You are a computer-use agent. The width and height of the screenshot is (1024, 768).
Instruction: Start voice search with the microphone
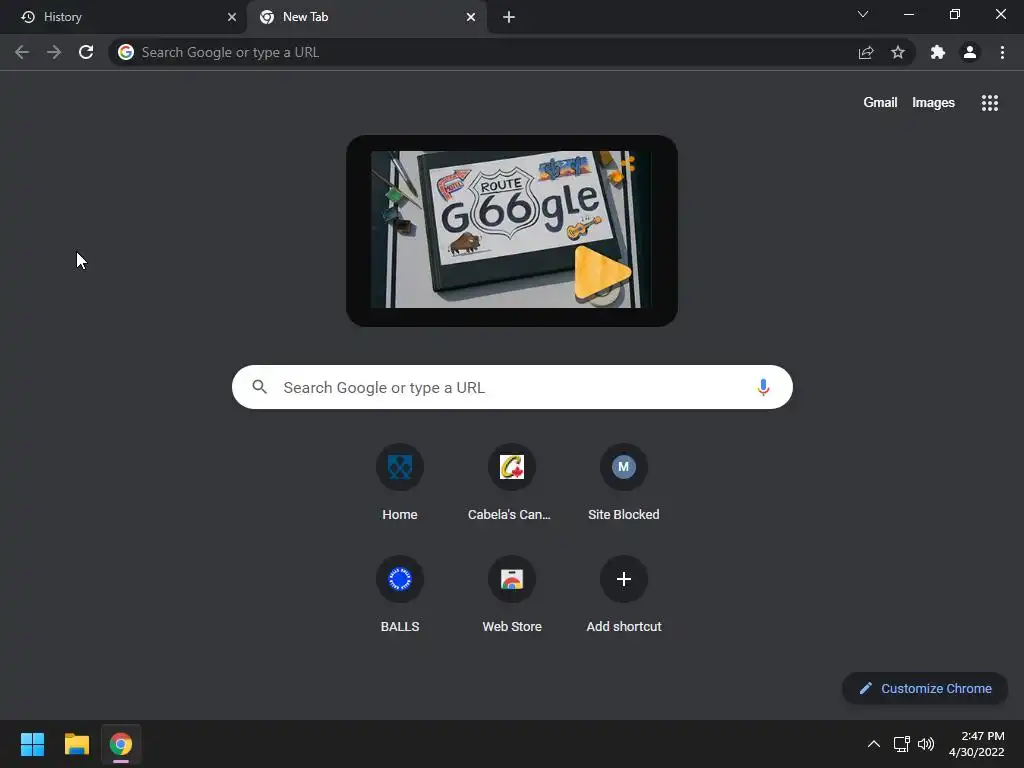pos(763,387)
